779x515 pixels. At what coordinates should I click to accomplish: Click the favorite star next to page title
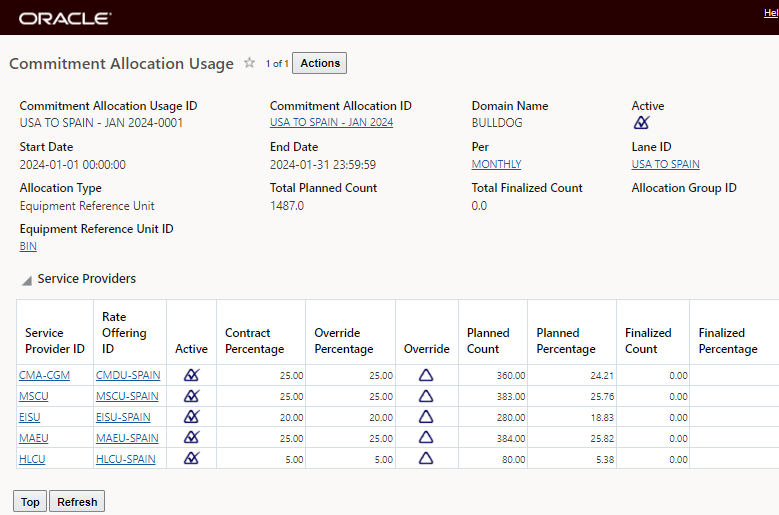point(249,63)
